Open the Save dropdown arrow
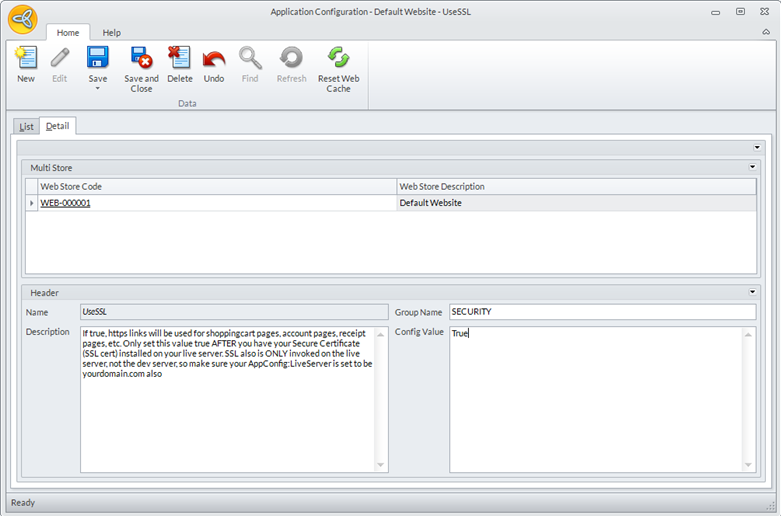 [x=97, y=89]
